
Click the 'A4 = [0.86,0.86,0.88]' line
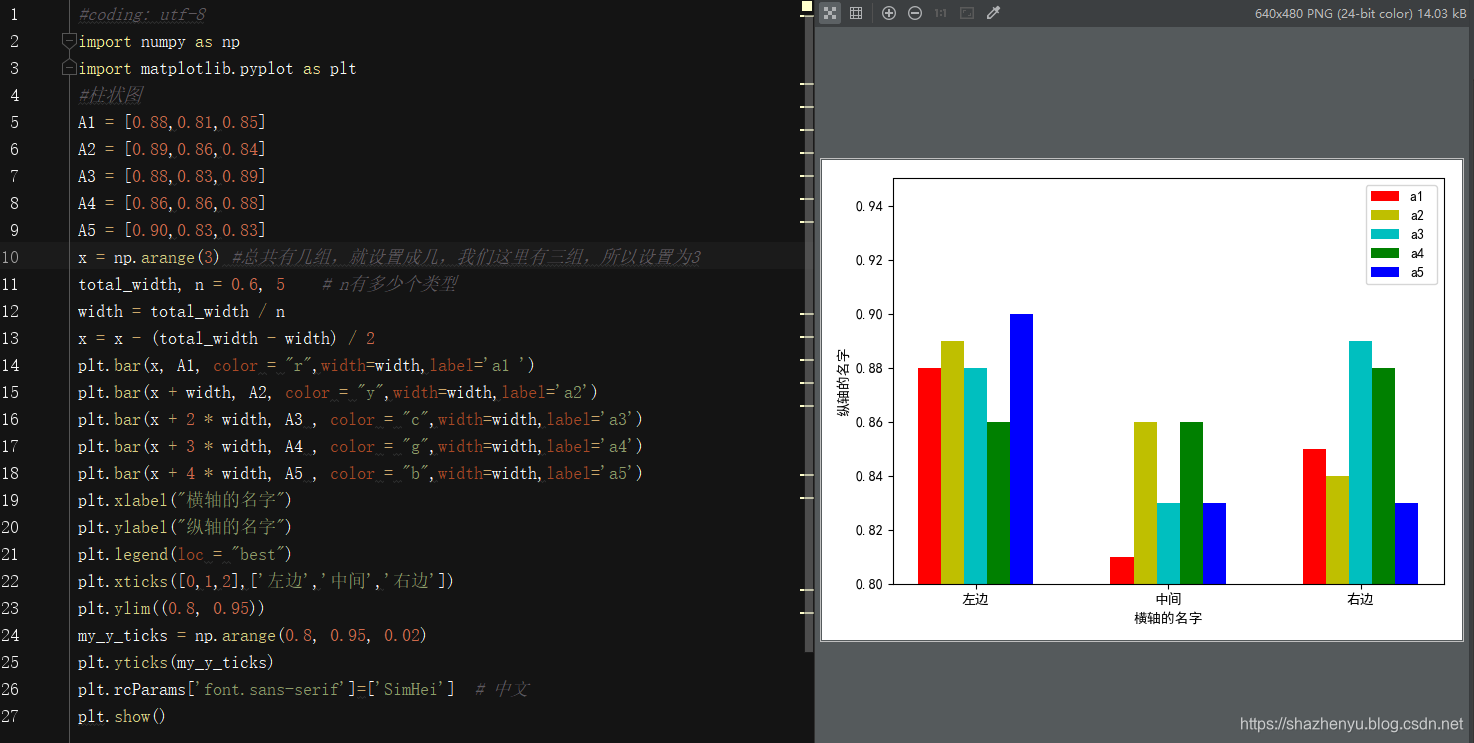tap(172, 203)
